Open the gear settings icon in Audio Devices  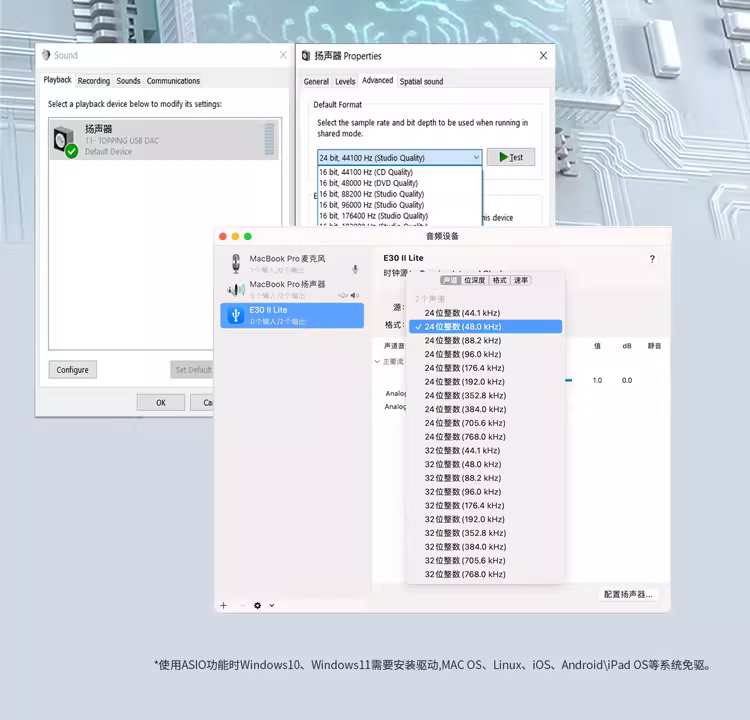(x=257, y=605)
